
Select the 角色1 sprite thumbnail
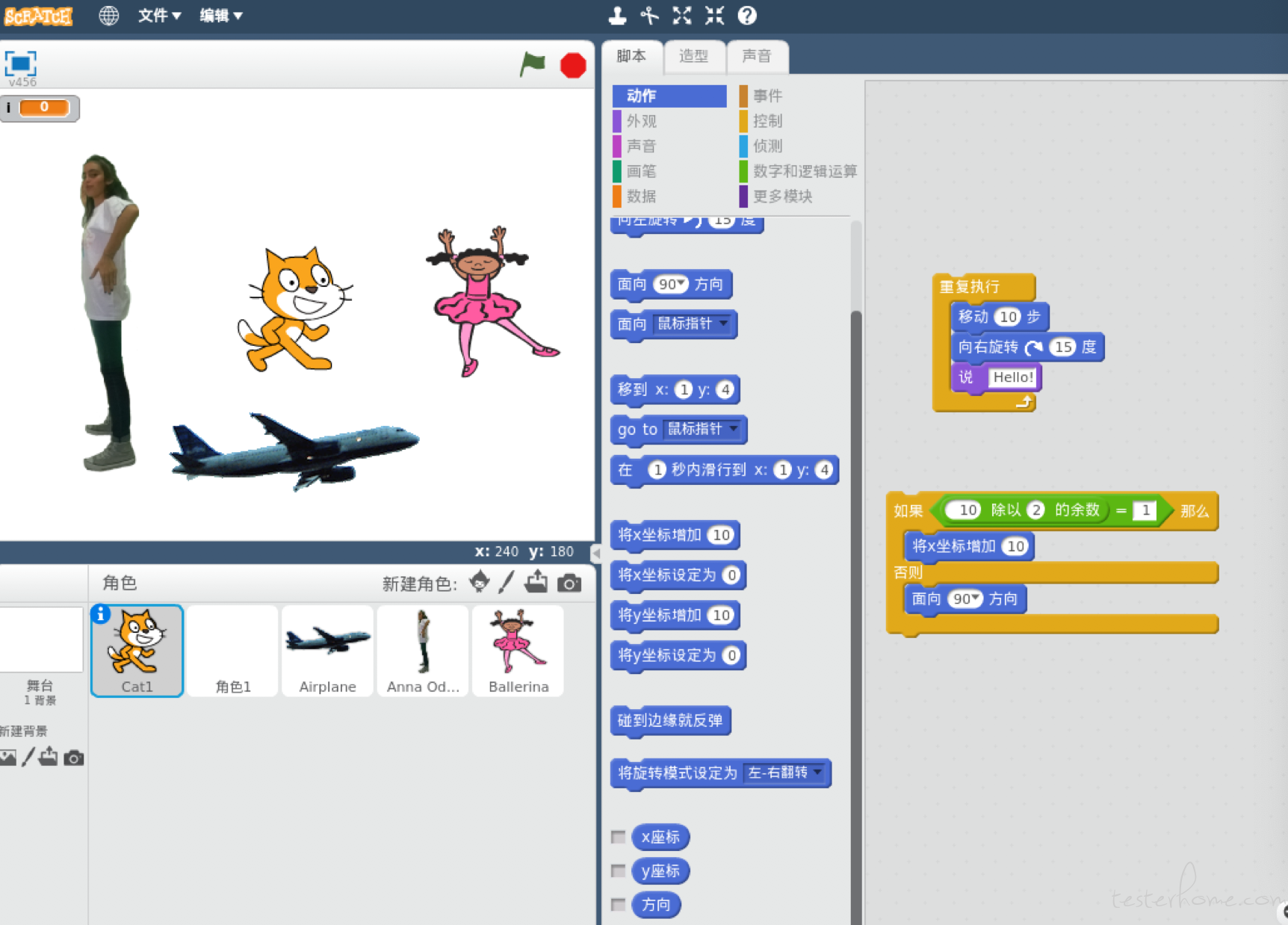[232, 651]
